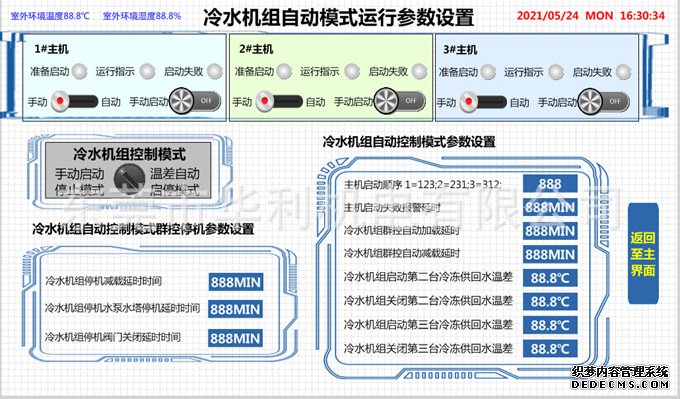The width and height of the screenshot is (680, 399).
Task: Click the 2#主机 运行指示 indicator lamp
Action: (352, 71)
